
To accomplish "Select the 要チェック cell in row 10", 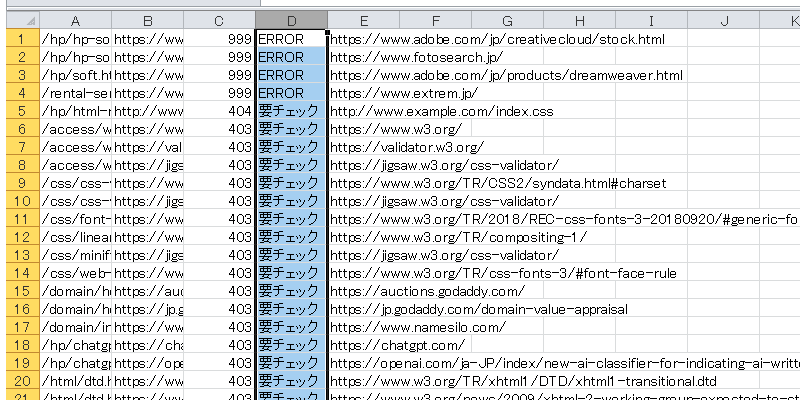I will pos(291,201).
